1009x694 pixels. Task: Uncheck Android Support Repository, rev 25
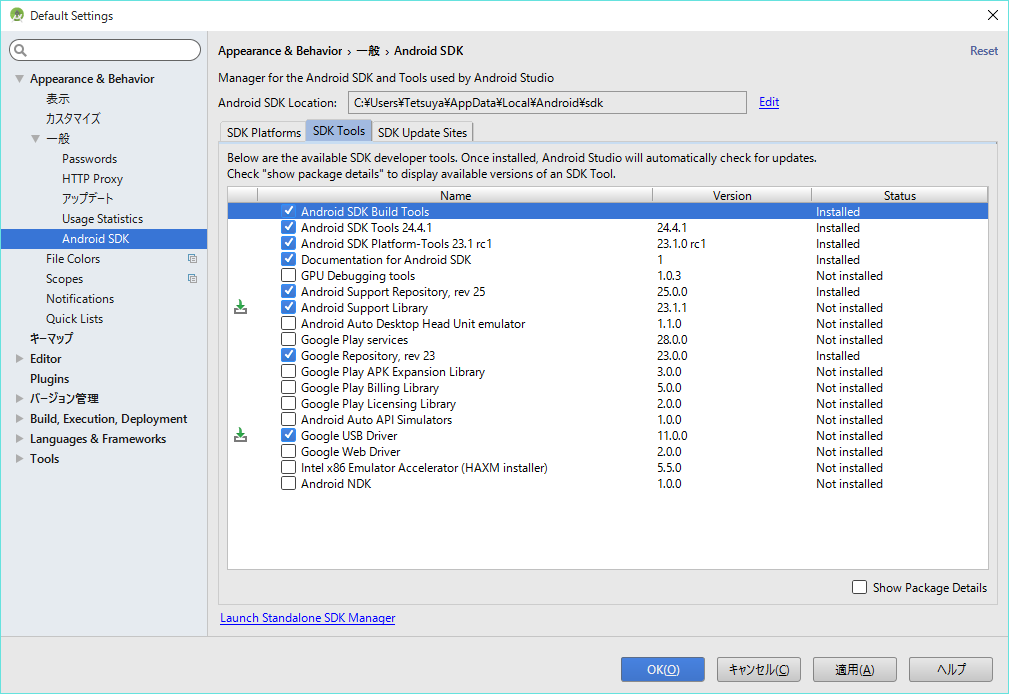coord(288,292)
